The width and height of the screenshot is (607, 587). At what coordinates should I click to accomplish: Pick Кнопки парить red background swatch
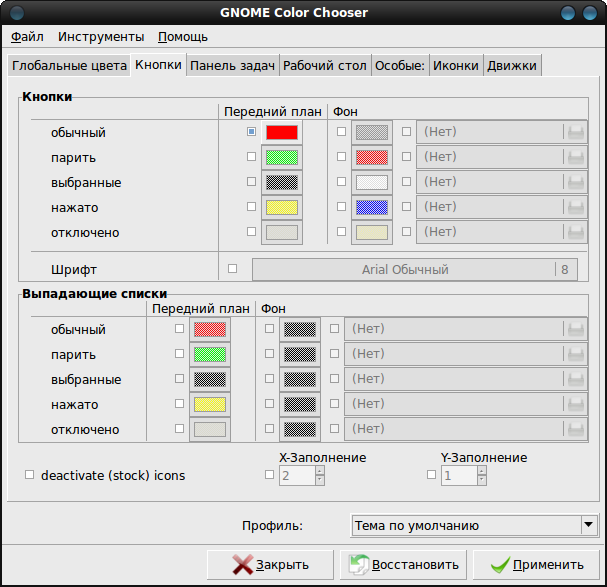coord(372,157)
